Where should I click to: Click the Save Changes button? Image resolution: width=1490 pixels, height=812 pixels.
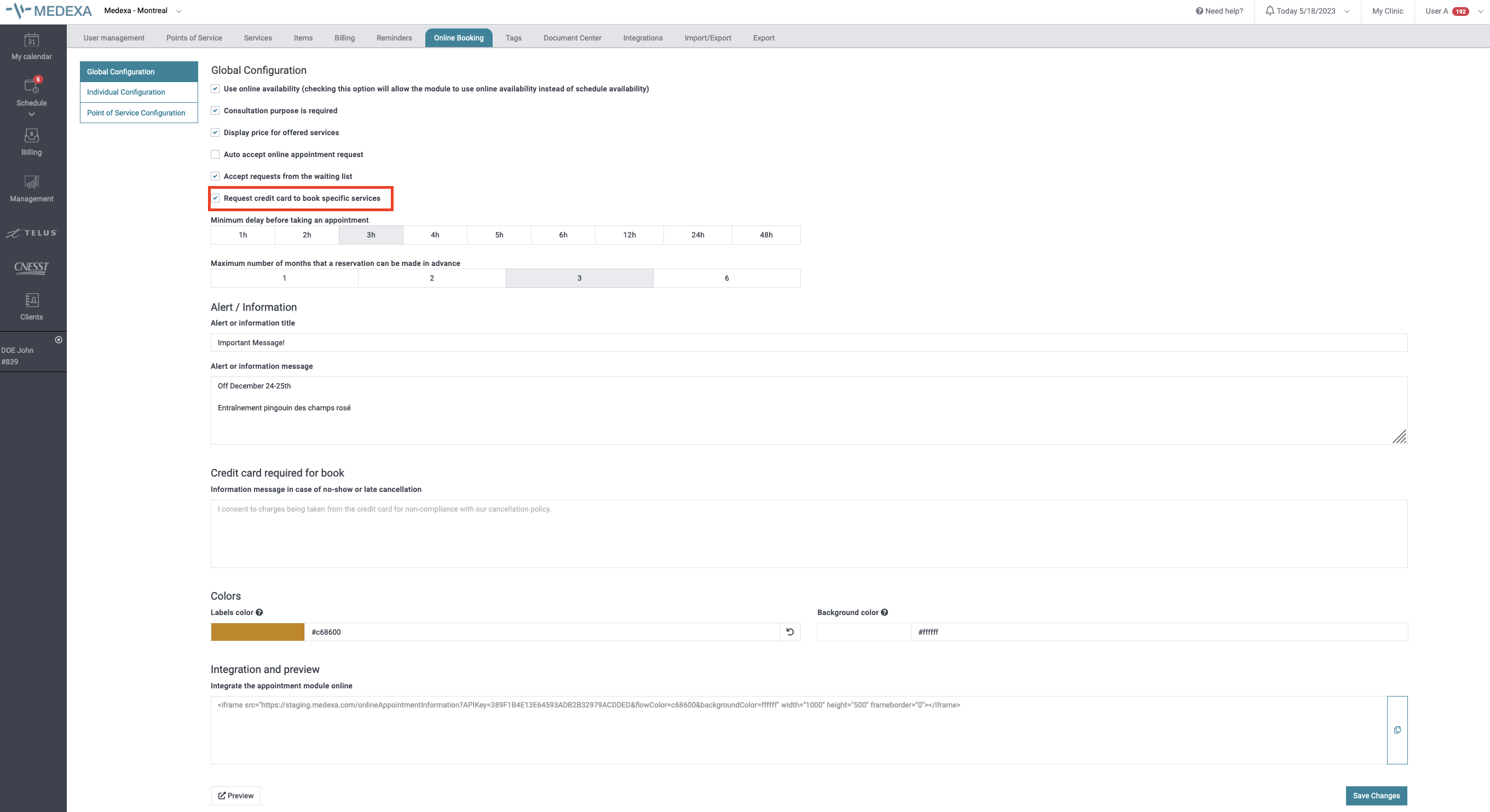(x=1376, y=796)
